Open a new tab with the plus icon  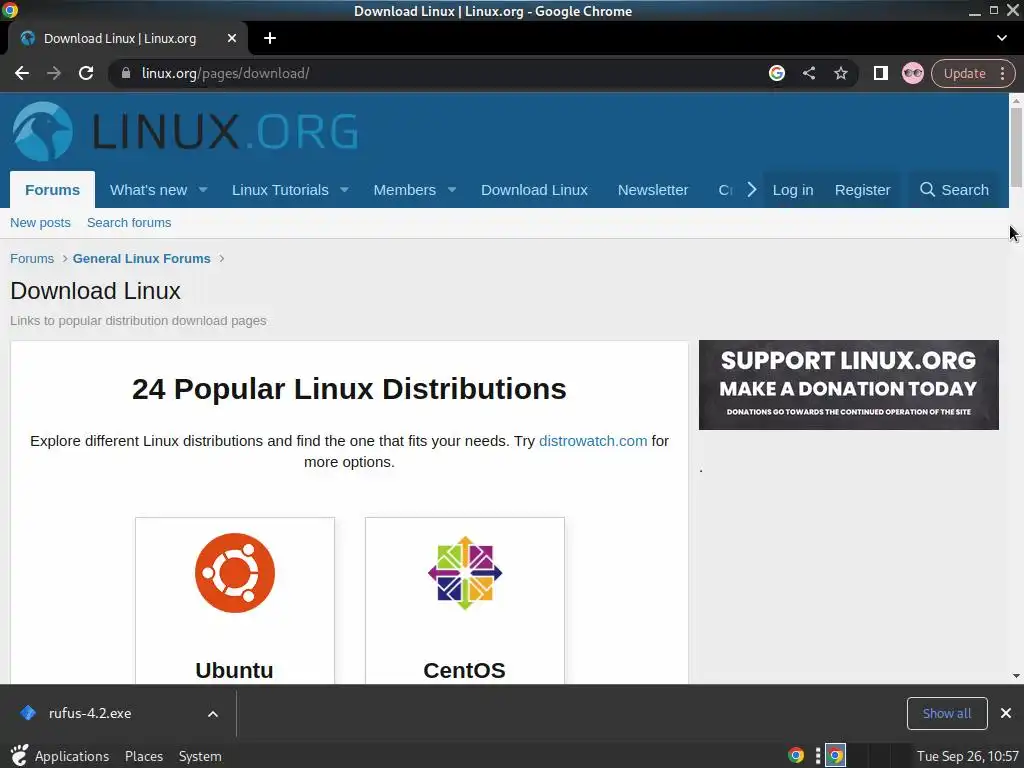[270, 39]
